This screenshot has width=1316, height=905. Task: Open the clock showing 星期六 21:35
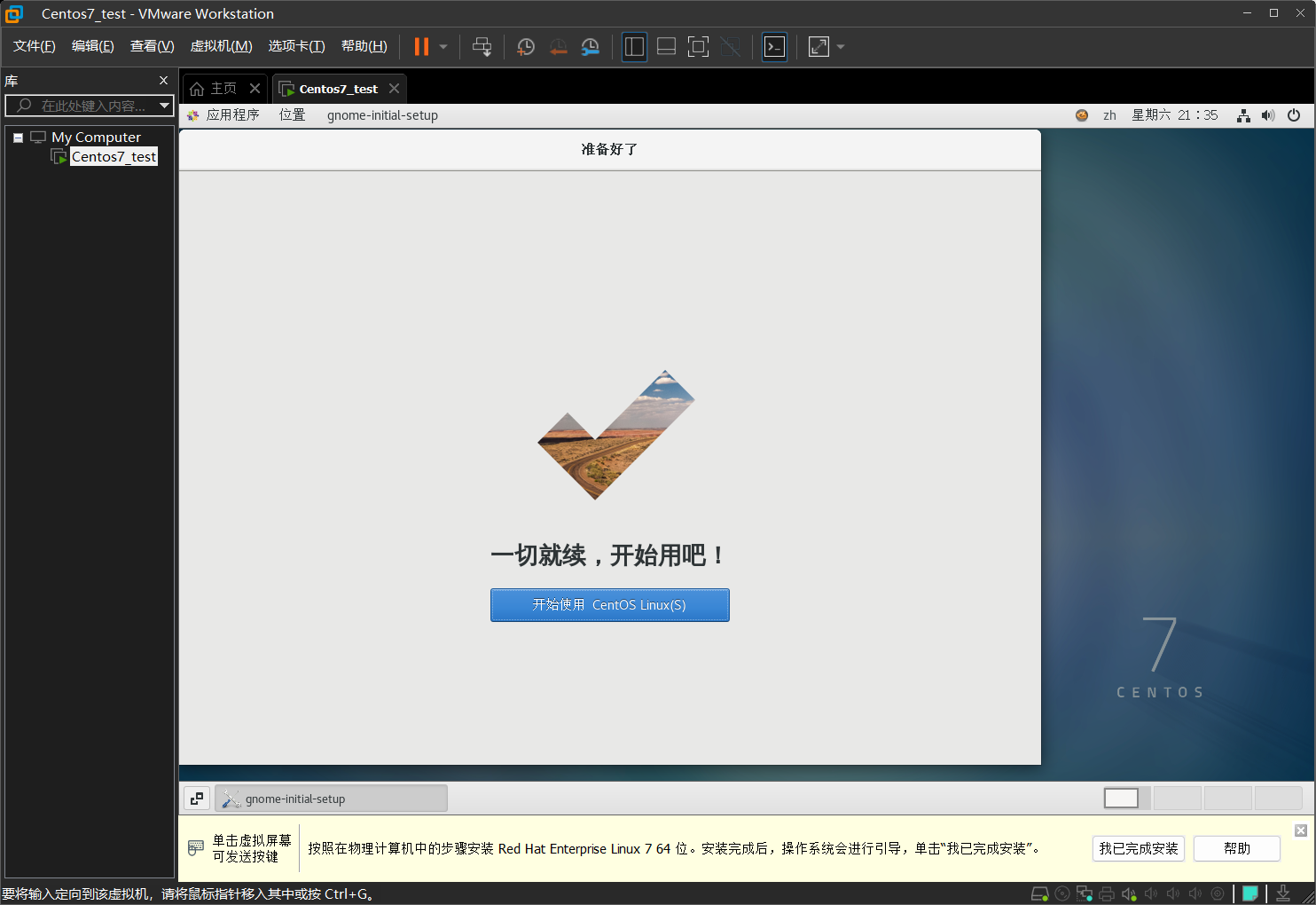(x=1175, y=115)
